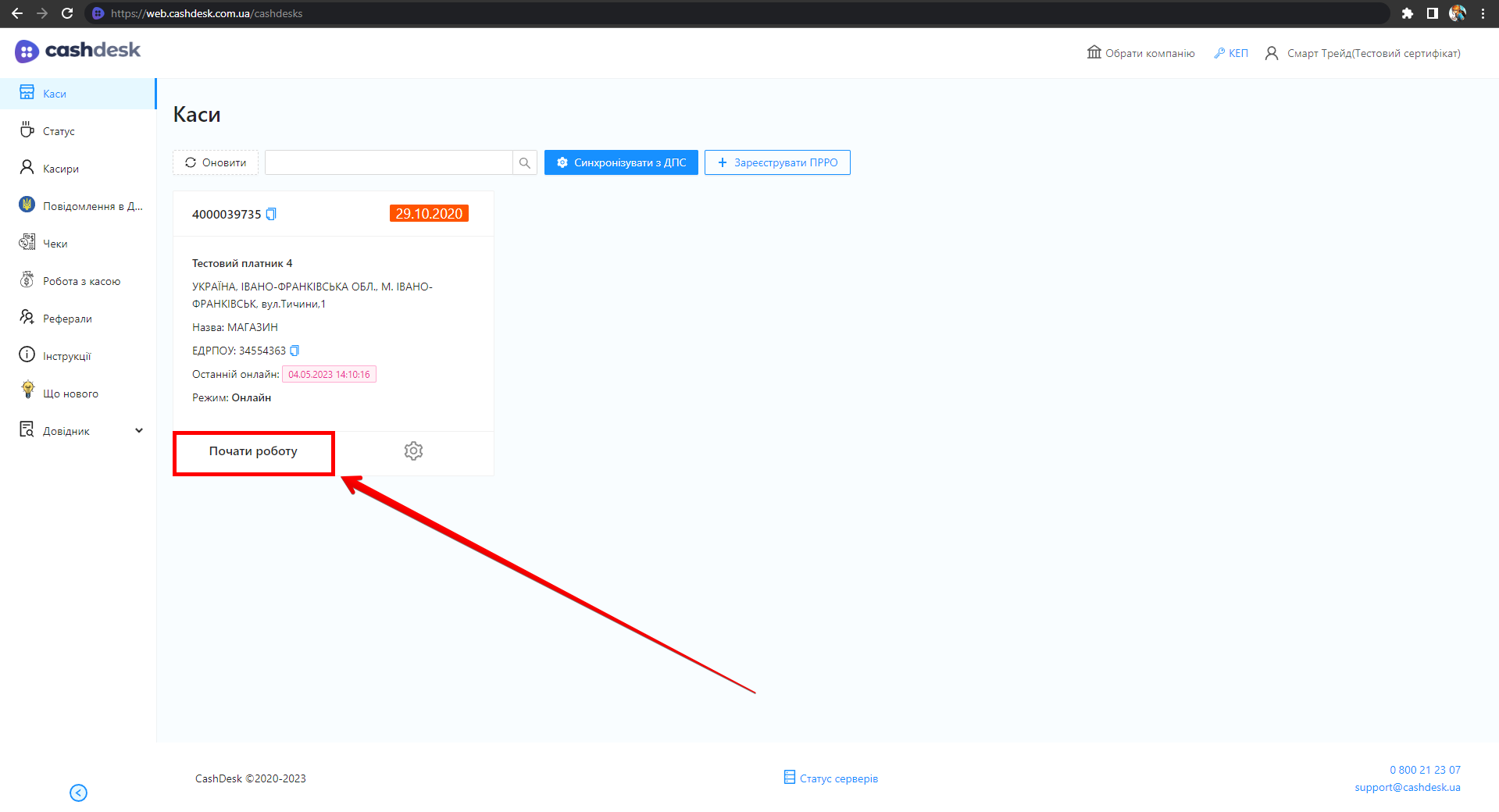Open the browser extensions puzzle icon
The width and height of the screenshot is (1499, 812).
coord(1408,13)
